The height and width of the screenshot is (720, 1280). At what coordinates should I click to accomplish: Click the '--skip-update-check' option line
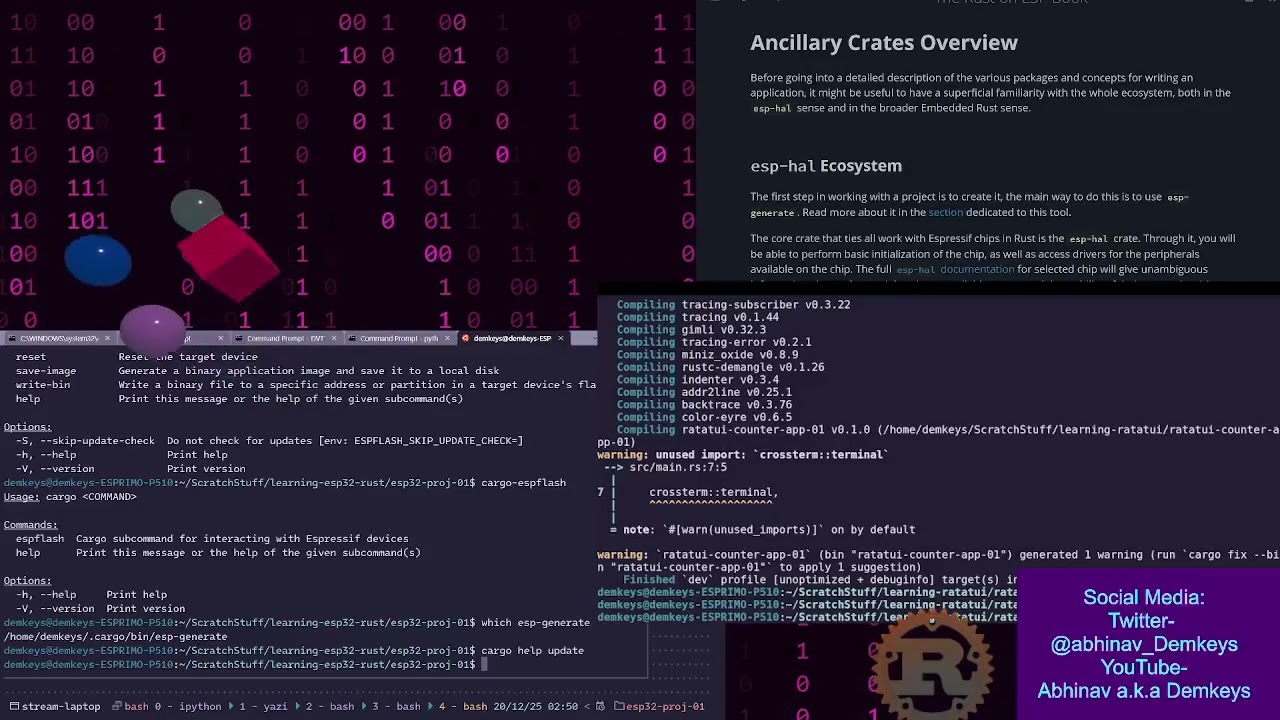coord(269,441)
